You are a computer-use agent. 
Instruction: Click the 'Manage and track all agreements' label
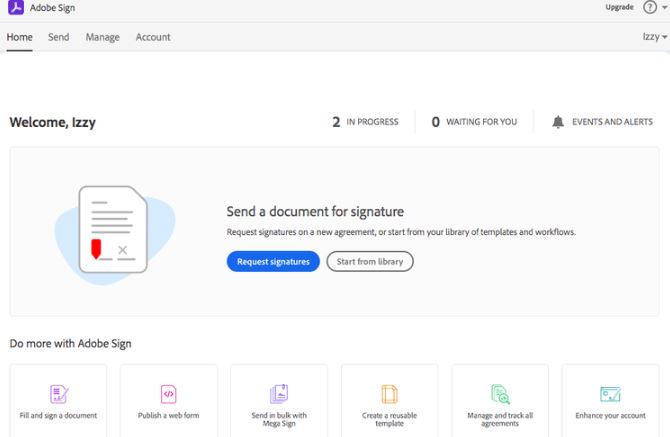click(500, 419)
